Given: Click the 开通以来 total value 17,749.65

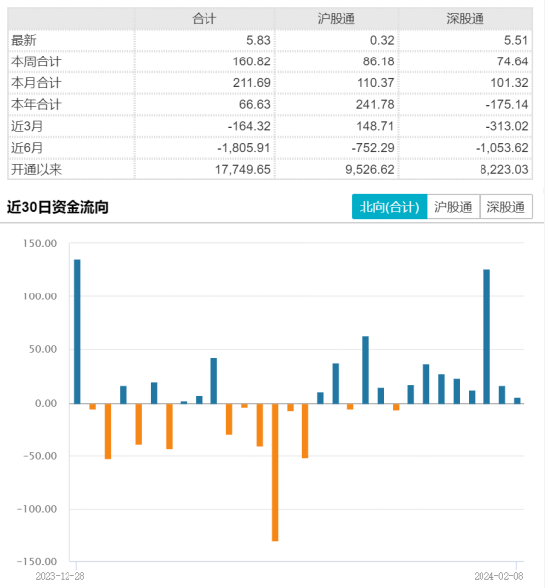Looking at the screenshot, I should [243, 170].
